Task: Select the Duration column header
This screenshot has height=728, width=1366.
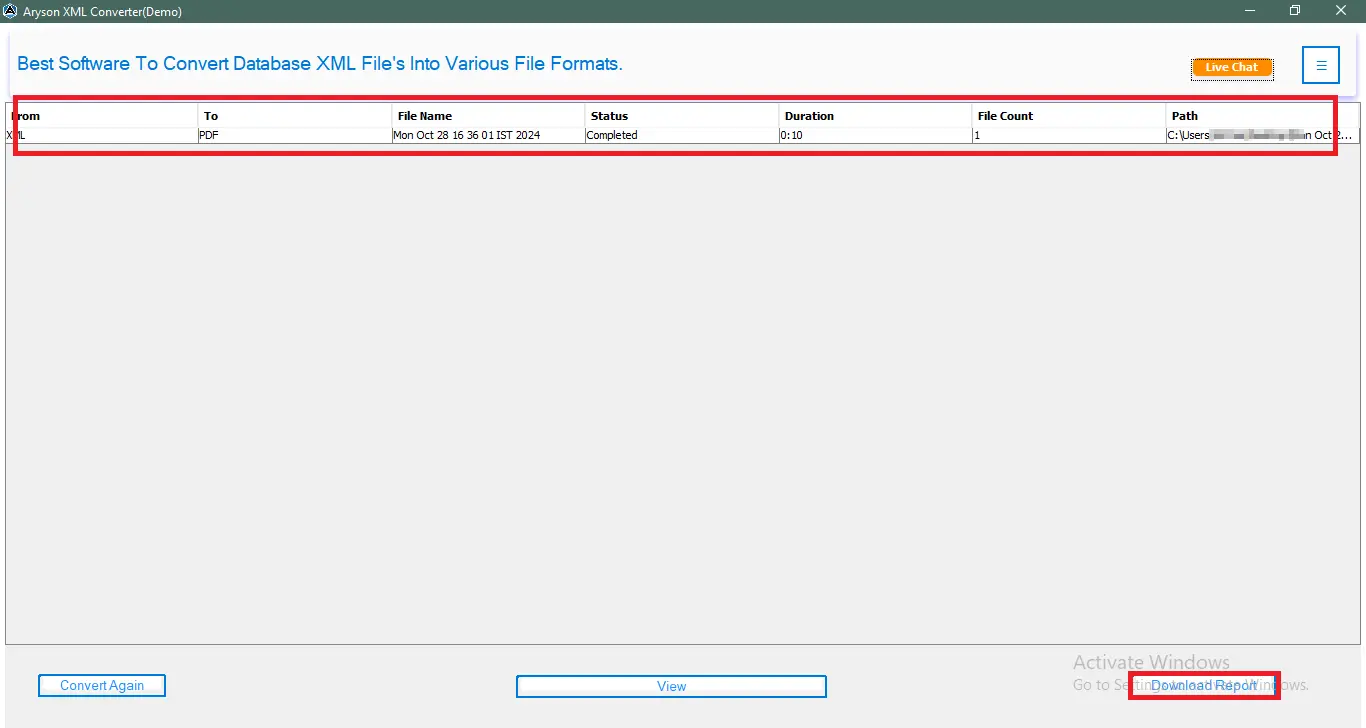Action: coord(876,116)
